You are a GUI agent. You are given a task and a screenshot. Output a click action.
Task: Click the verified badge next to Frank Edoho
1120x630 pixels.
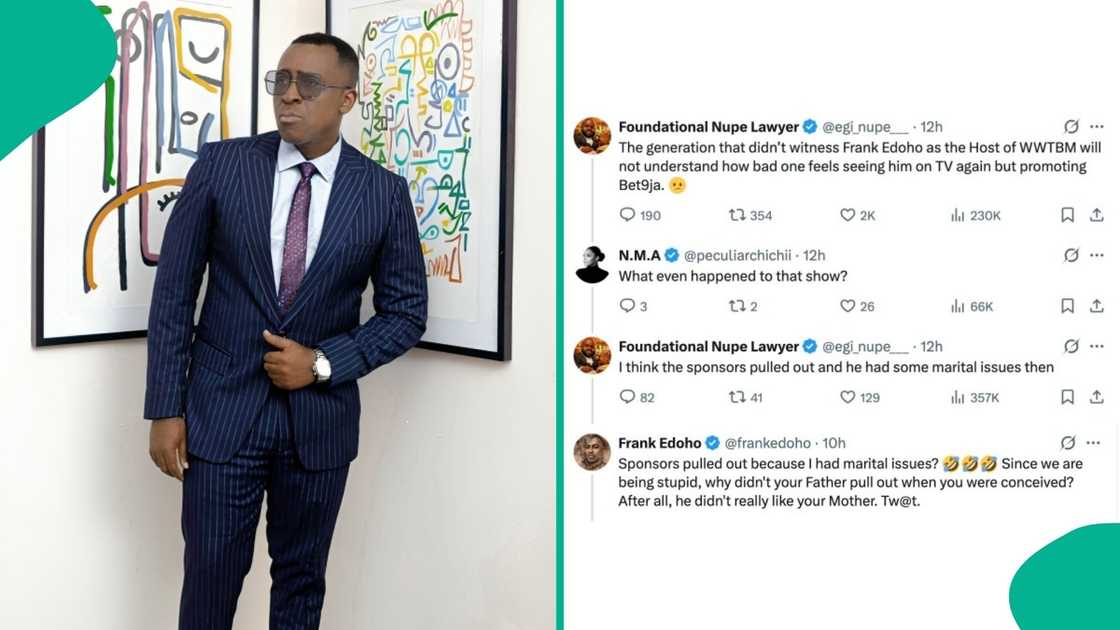pyautogui.click(x=713, y=442)
